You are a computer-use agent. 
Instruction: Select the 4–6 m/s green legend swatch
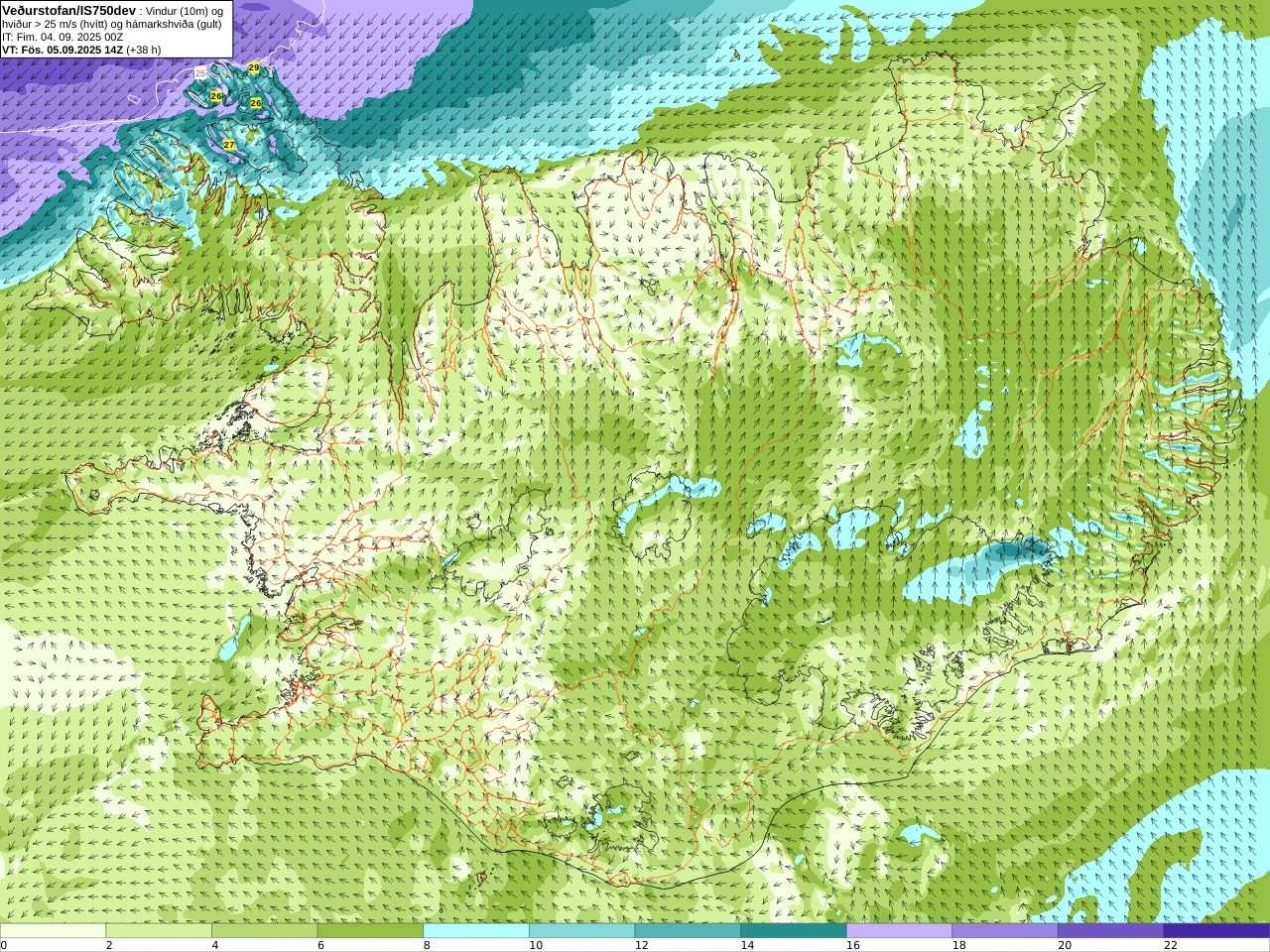pos(264,931)
